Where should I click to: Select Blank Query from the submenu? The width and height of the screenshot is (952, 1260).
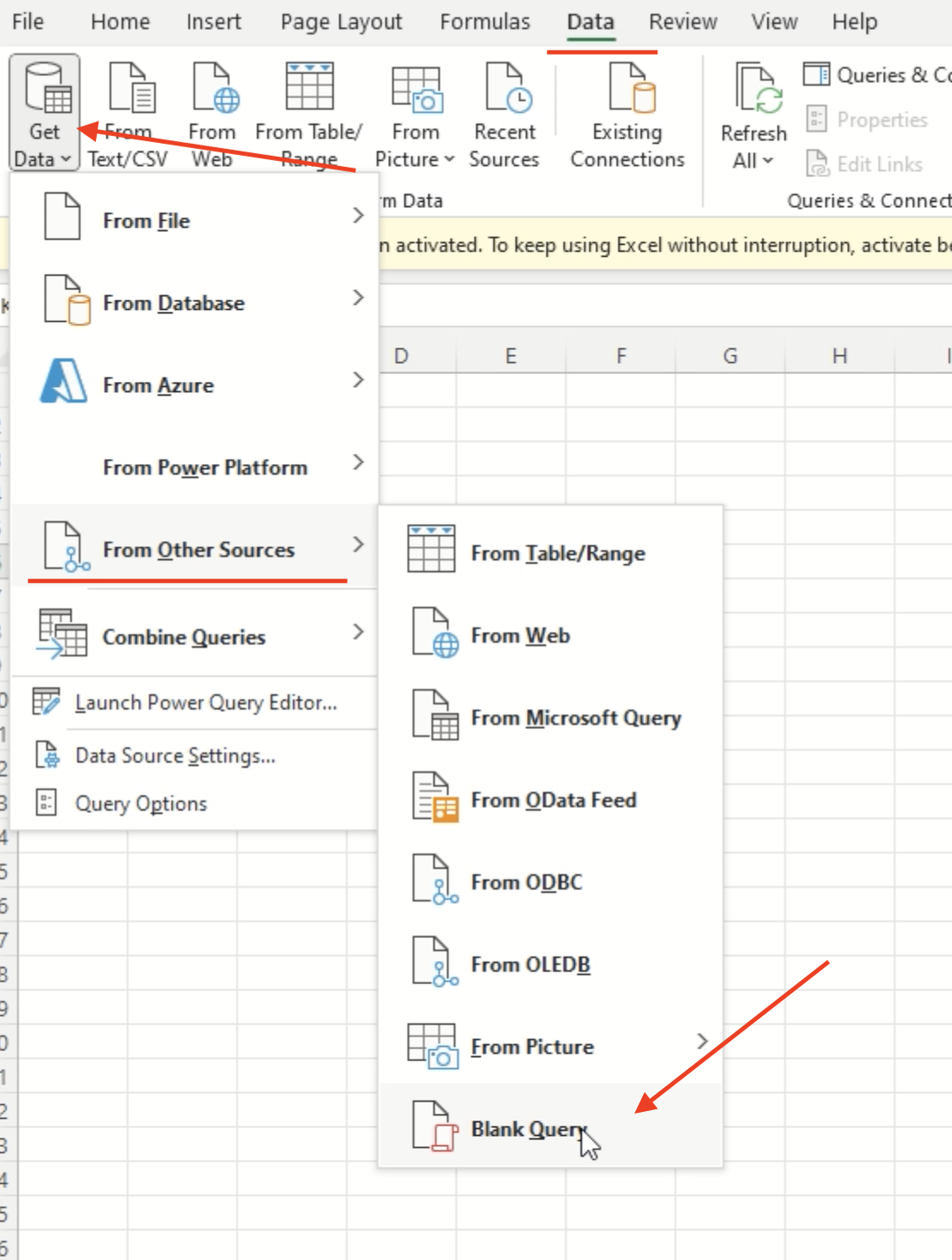[x=527, y=1128]
